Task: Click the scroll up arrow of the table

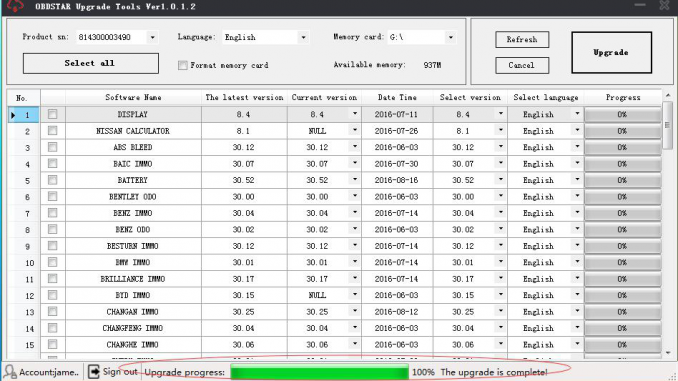Action: point(668,95)
